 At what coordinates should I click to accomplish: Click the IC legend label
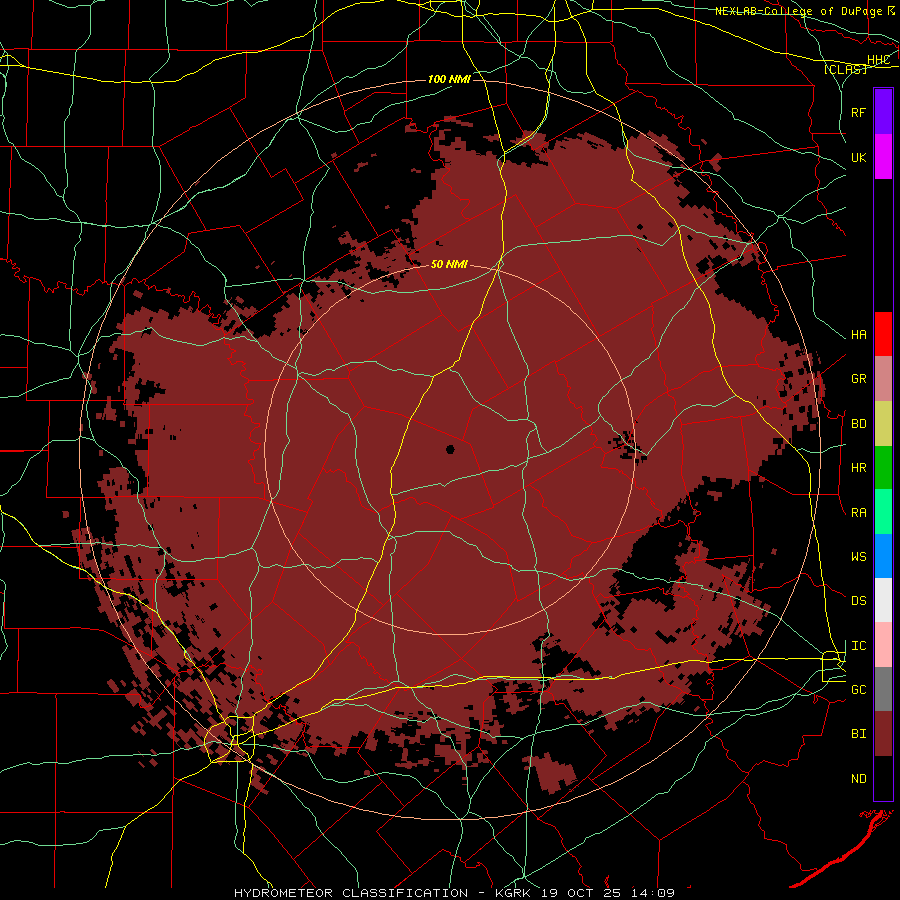858,646
